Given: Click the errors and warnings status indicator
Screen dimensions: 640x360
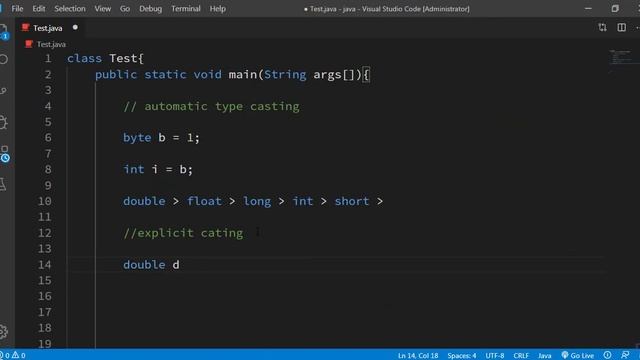Looking at the screenshot, I should click(x=13, y=356).
